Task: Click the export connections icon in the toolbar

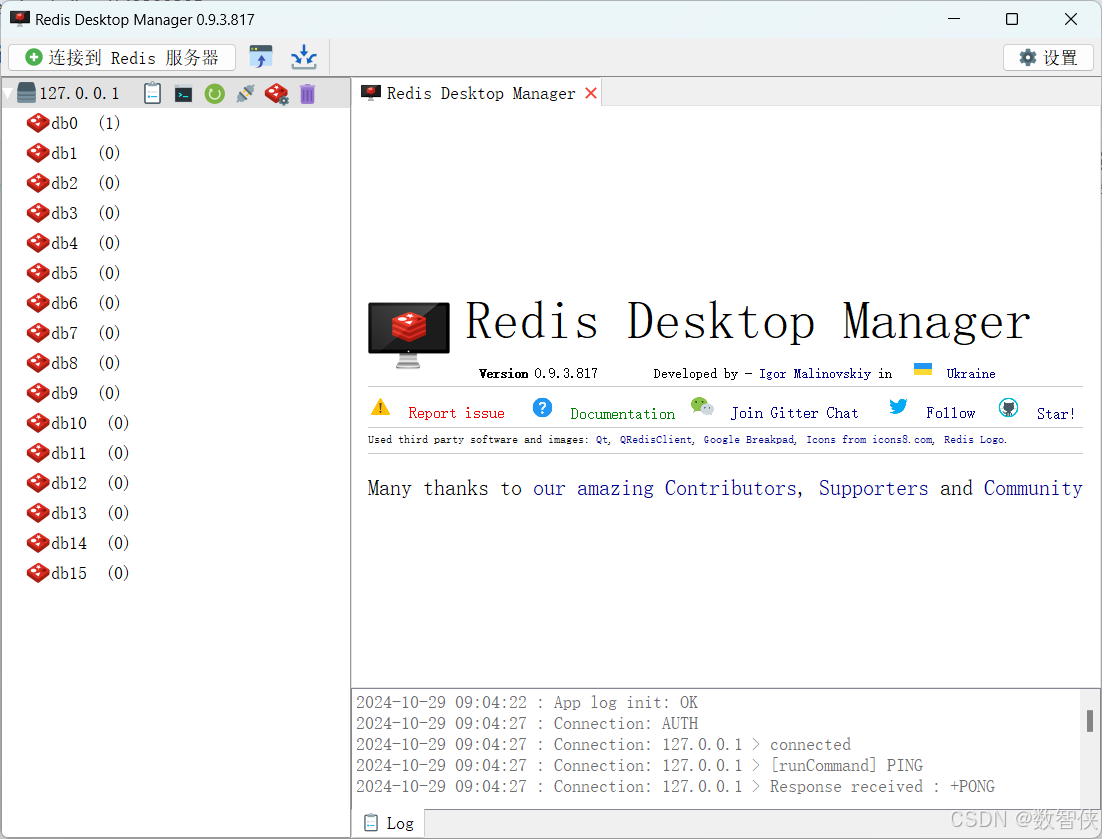Action: click(x=261, y=57)
